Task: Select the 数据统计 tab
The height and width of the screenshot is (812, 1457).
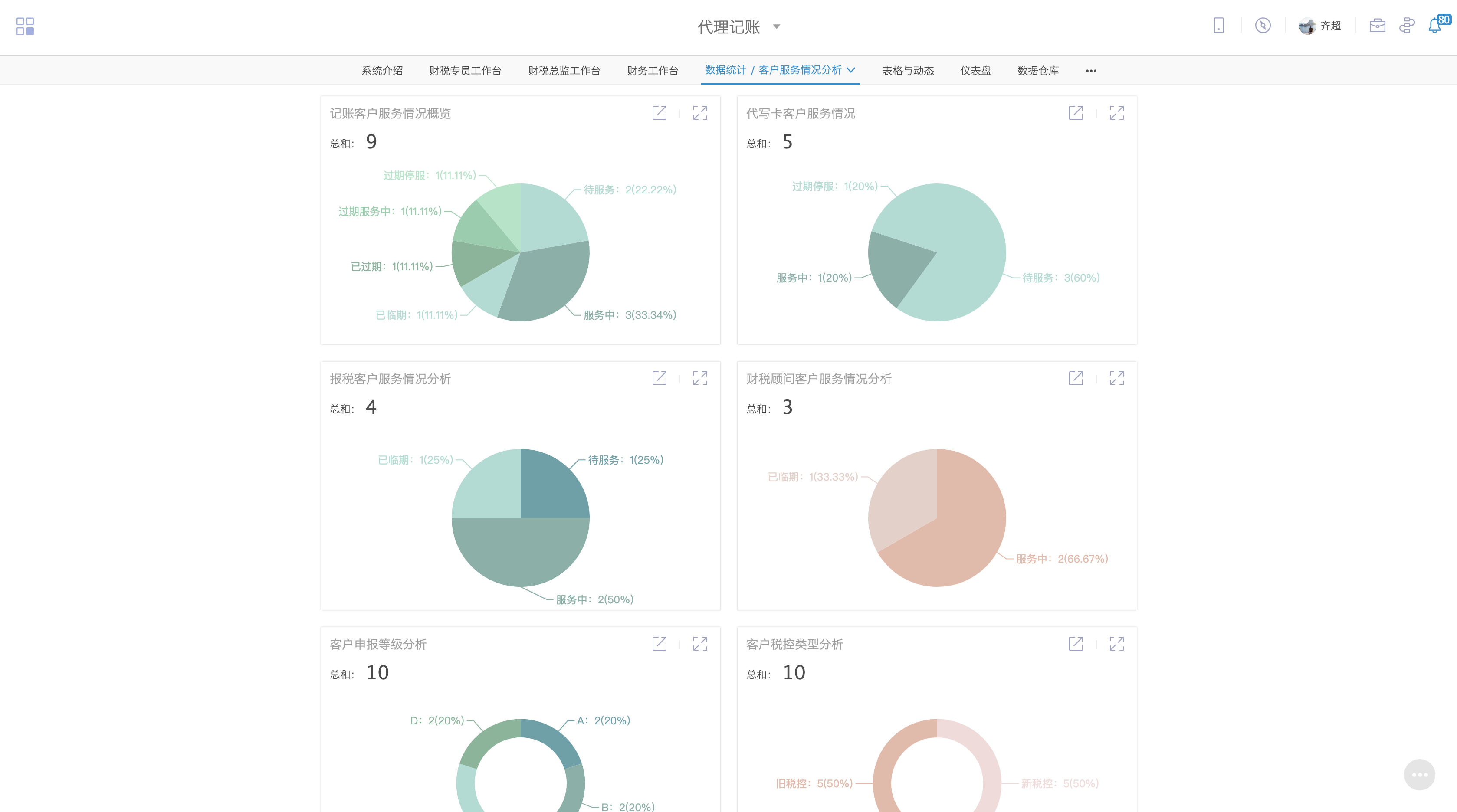Action: coord(725,70)
